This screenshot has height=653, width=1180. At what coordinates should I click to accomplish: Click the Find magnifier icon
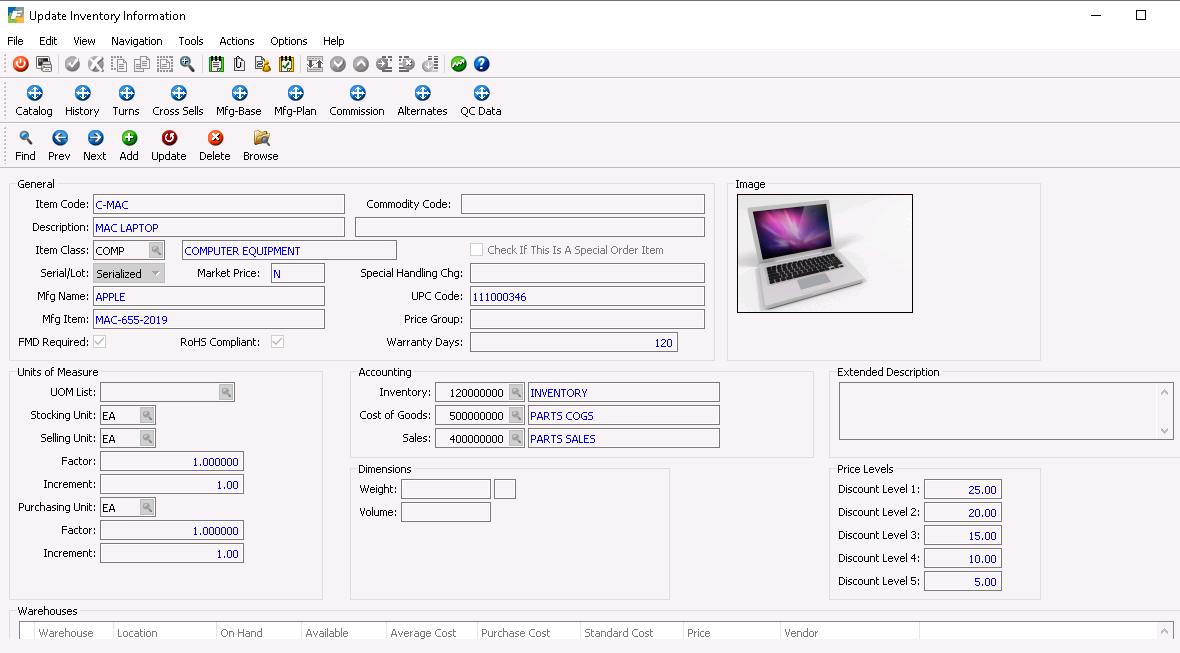25,139
